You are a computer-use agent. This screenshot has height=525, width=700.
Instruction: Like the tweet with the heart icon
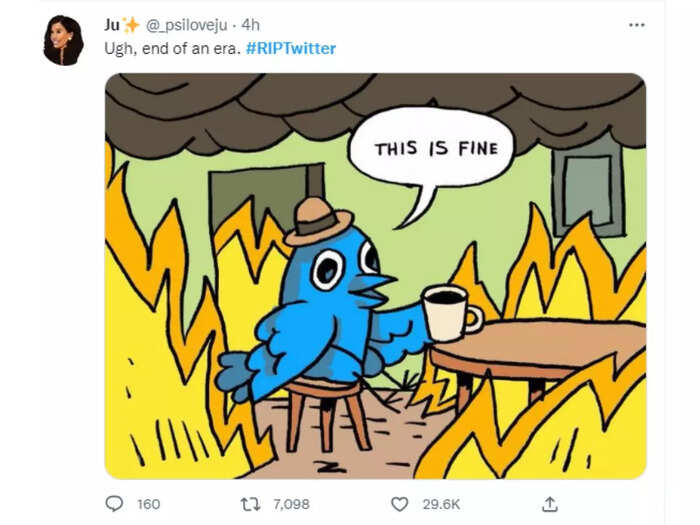(400, 504)
